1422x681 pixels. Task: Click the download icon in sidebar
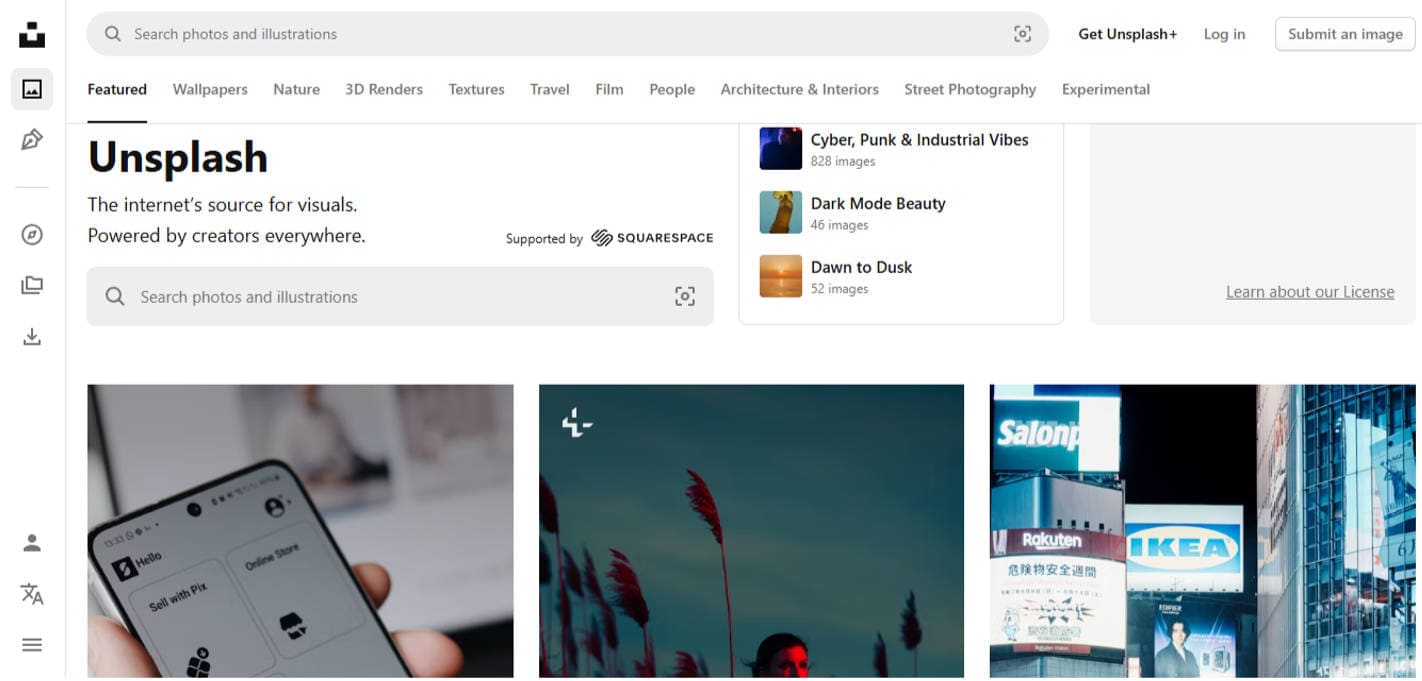tap(32, 337)
